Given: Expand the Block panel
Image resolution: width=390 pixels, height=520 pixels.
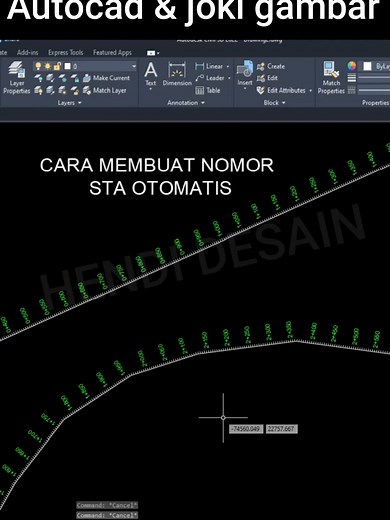Looking at the screenshot, I should (274, 103).
